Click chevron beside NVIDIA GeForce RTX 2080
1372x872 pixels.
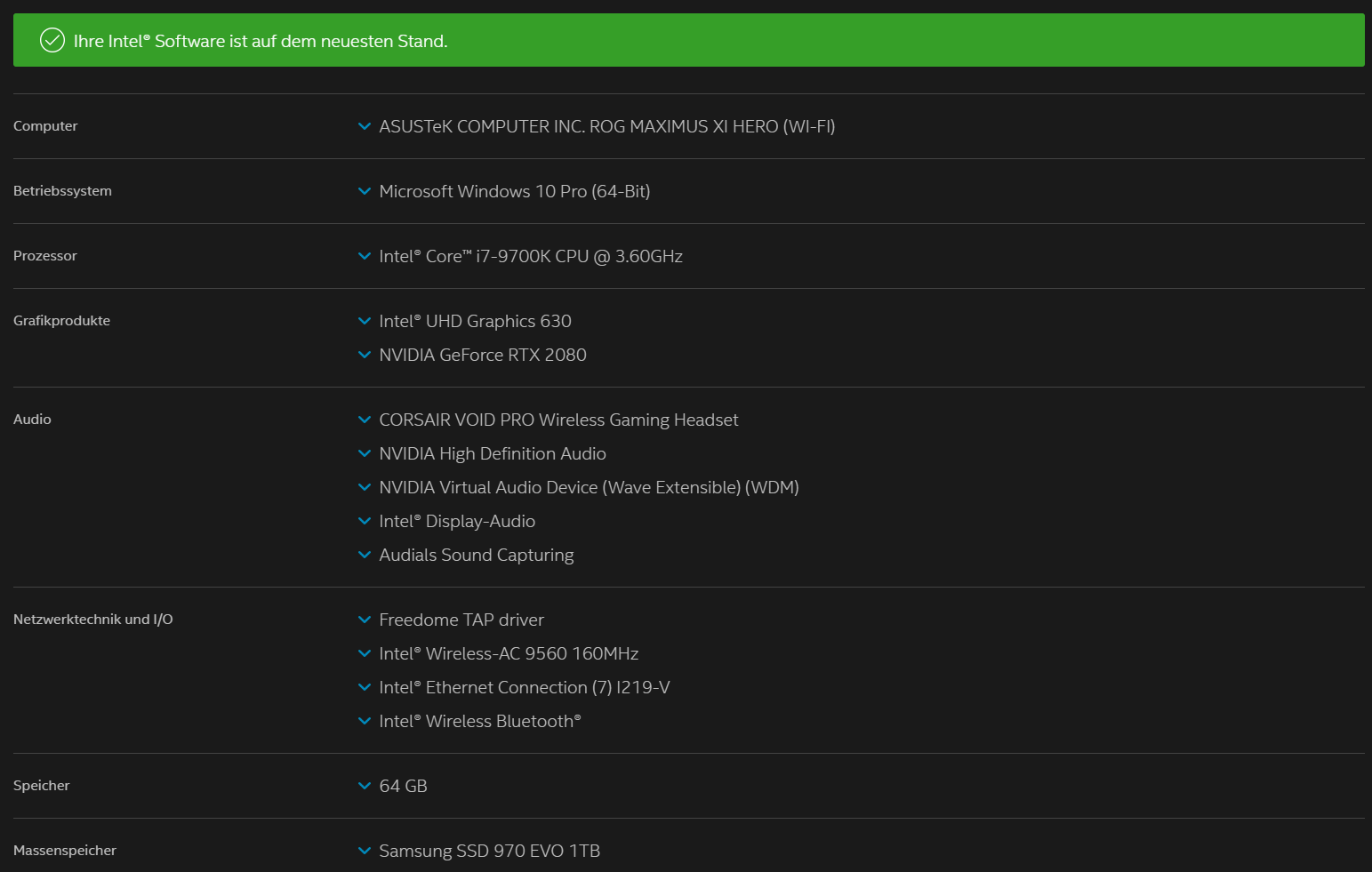364,355
